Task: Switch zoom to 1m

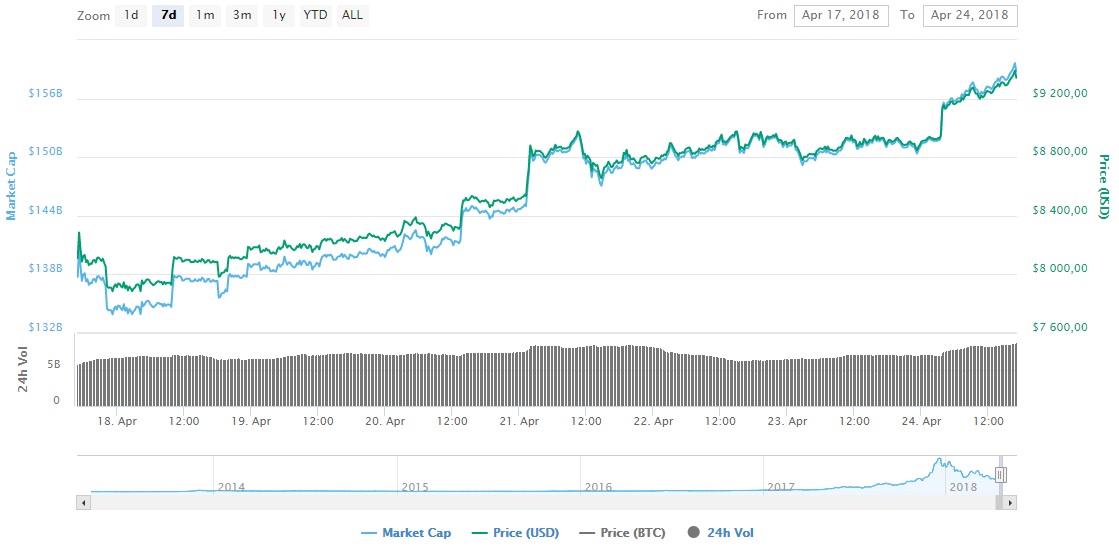Action: click(x=205, y=16)
